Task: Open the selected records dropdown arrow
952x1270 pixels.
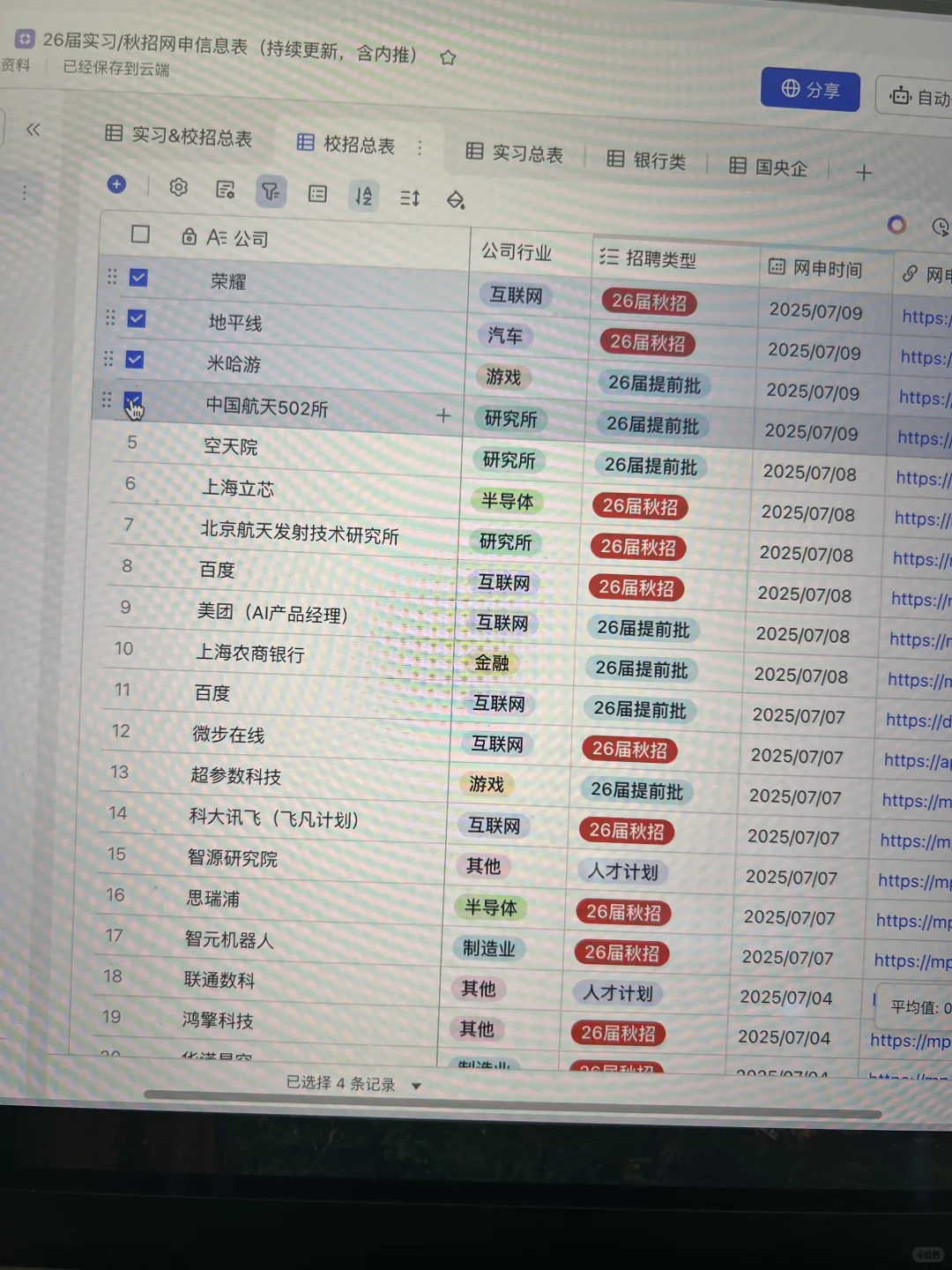Action: (x=416, y=1086)
